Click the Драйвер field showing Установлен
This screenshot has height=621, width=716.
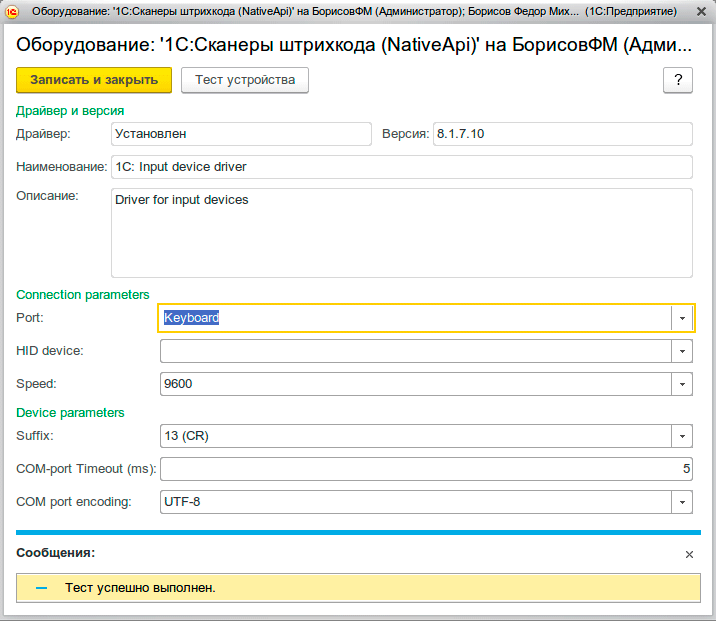(x=241, y=134)
